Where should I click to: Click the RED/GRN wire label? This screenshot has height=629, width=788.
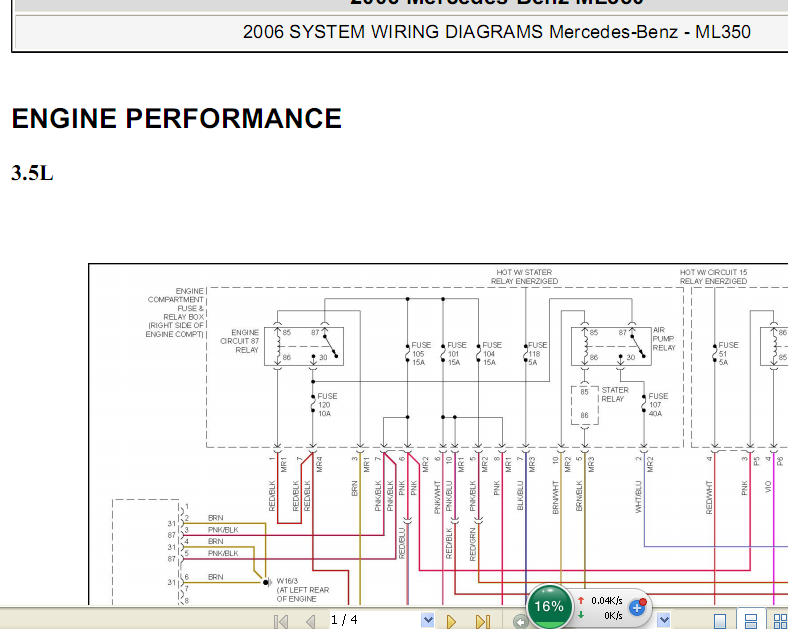click(x=472, y=544)
